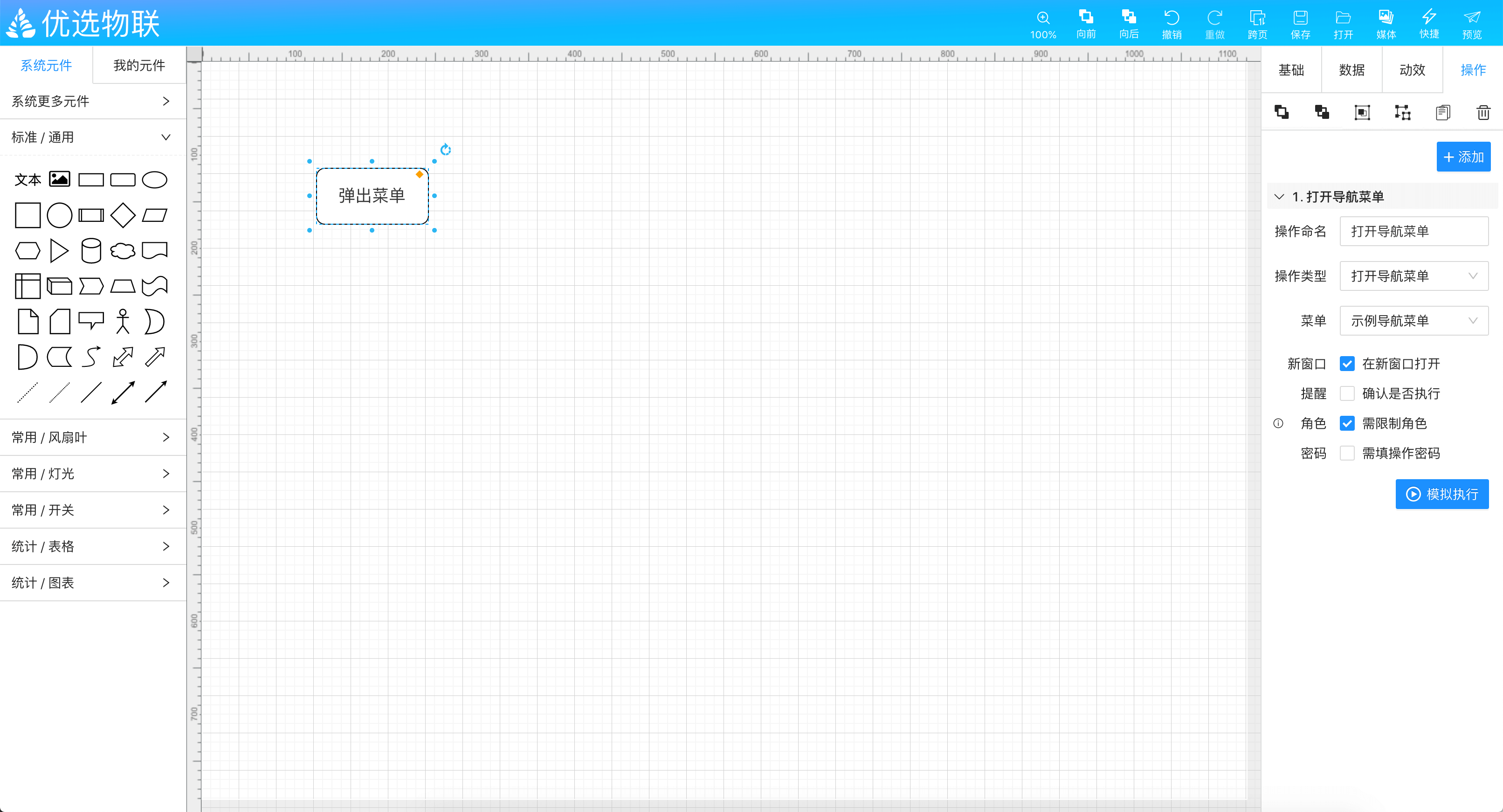The image size is (1503, 812).
Task: Expand 常用 / 开关 category
Action: pyautogui.click(x=93, y=510)
